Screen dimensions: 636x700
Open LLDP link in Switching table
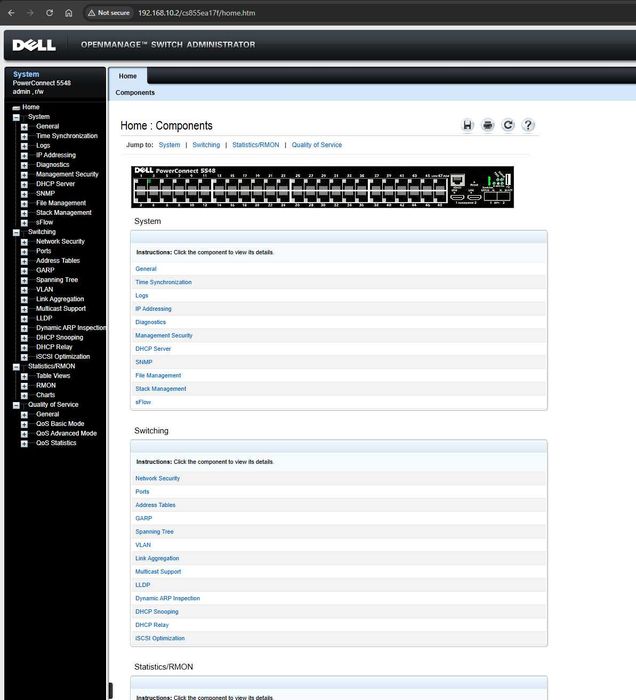(143, 585)
